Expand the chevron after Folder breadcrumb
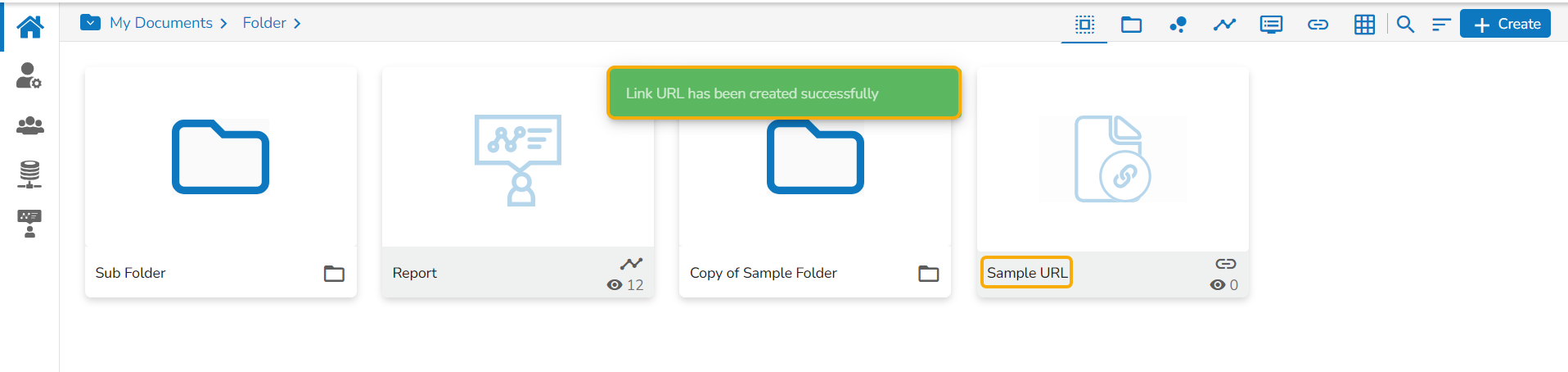 click(297, 23)
